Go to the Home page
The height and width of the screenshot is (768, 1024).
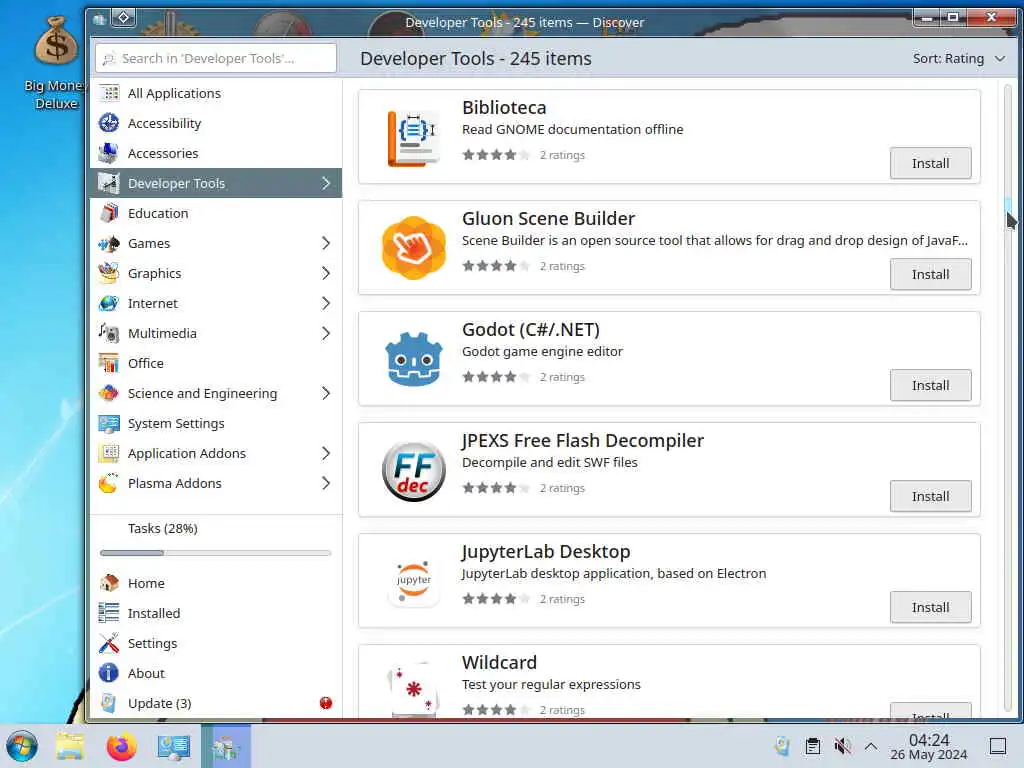tap(216, 583)
